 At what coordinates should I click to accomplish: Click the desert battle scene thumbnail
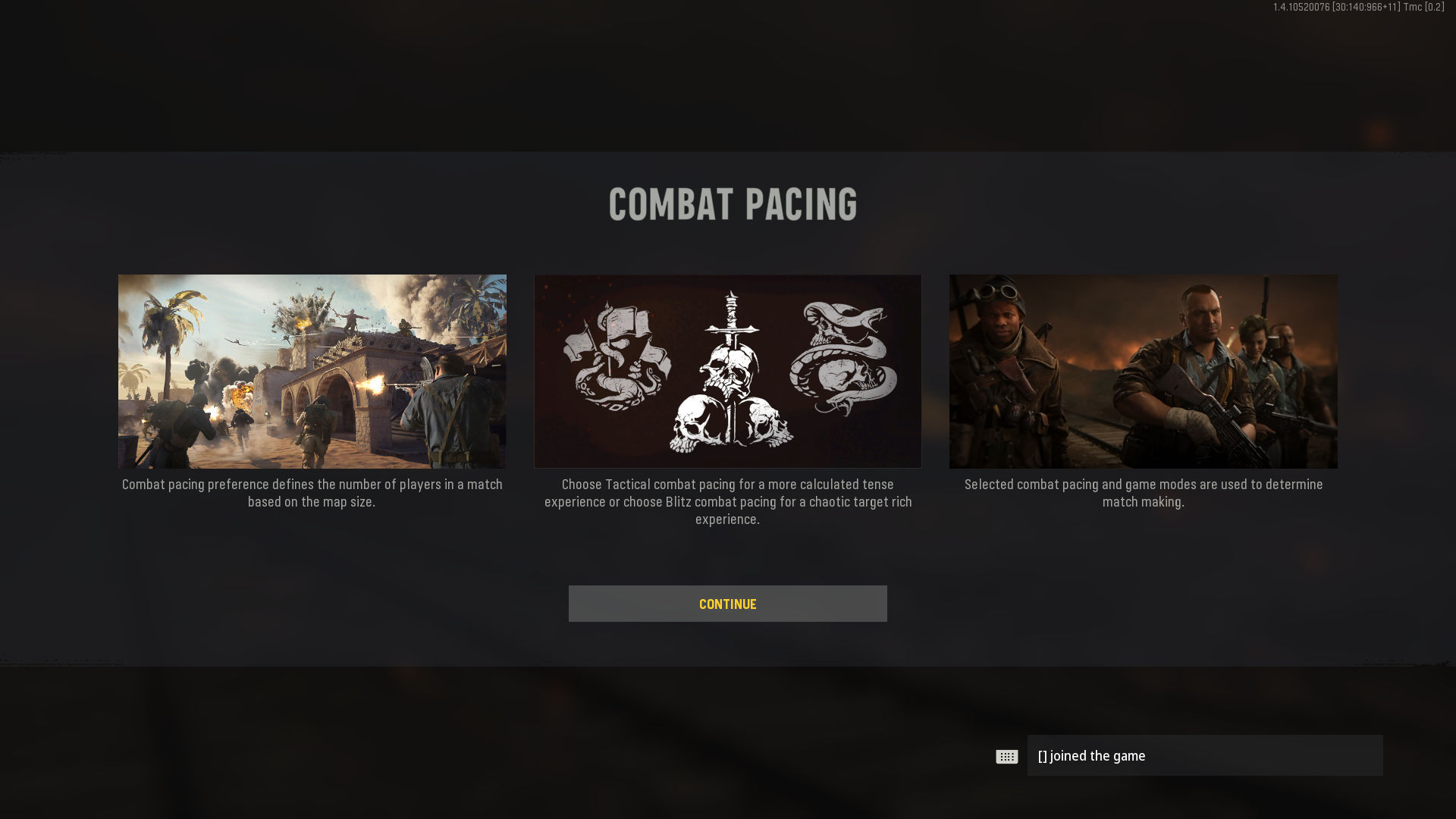[312, 372]
